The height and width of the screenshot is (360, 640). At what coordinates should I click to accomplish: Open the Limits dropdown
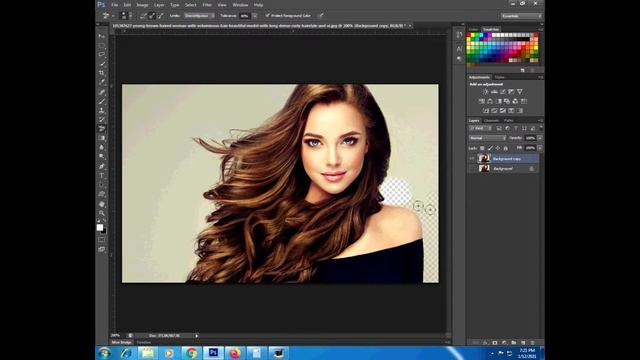point(199,16)
